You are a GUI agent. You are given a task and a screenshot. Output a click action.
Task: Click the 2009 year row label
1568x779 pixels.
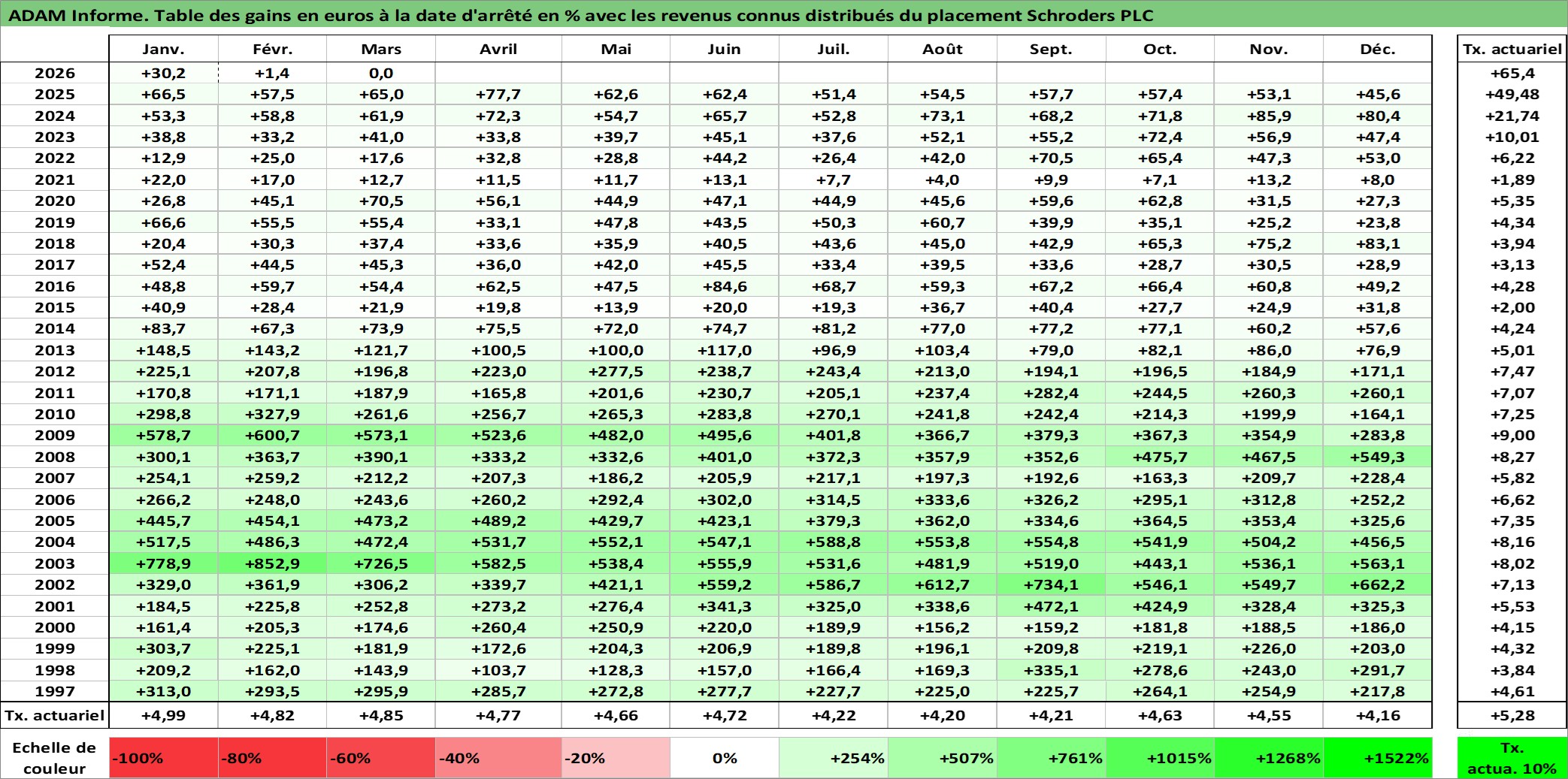click(55, 435)
